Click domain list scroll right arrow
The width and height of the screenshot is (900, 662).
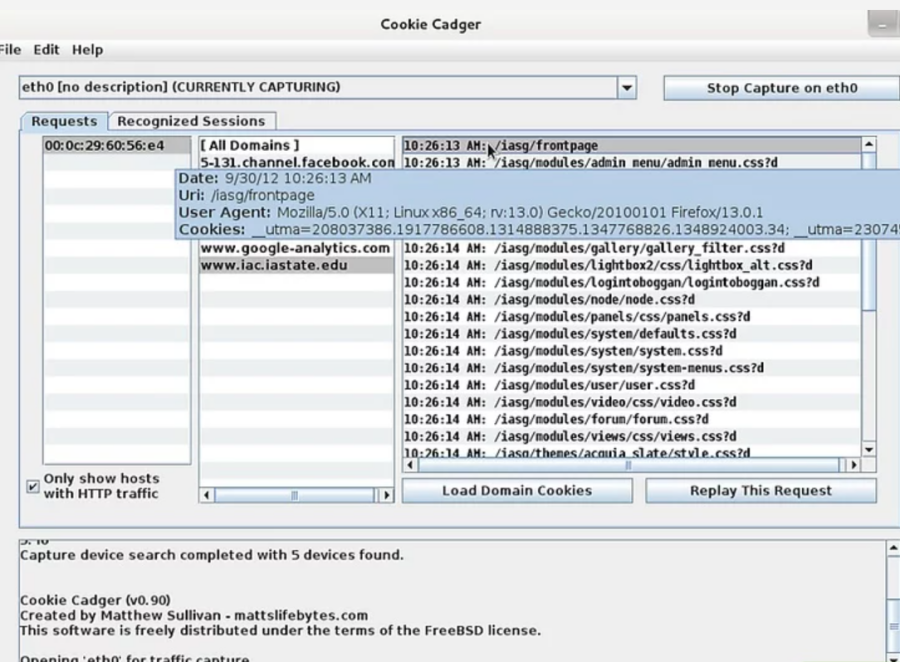(x=386, y=495)
